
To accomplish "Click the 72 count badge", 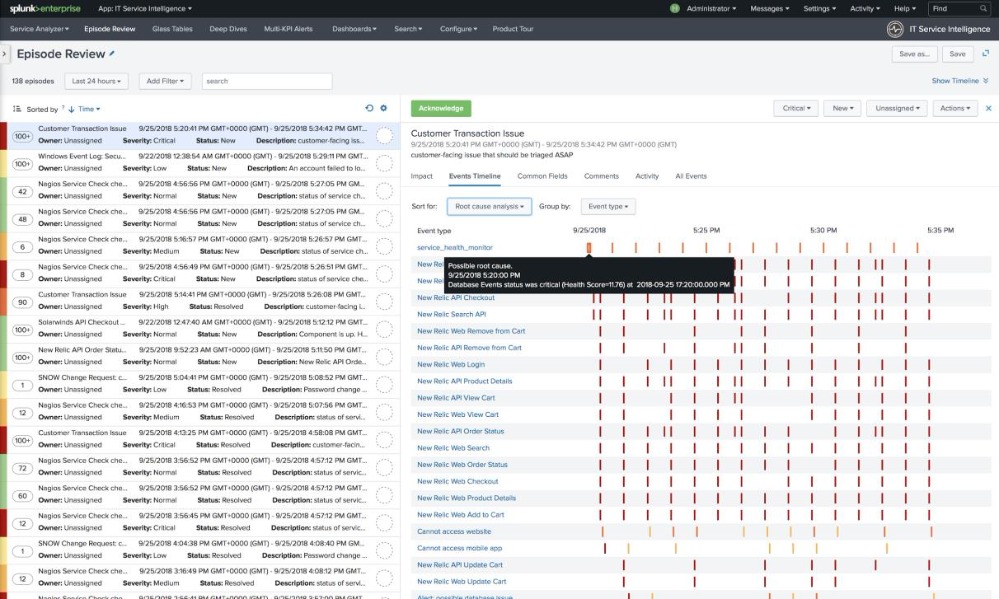I will click(22, 468).
